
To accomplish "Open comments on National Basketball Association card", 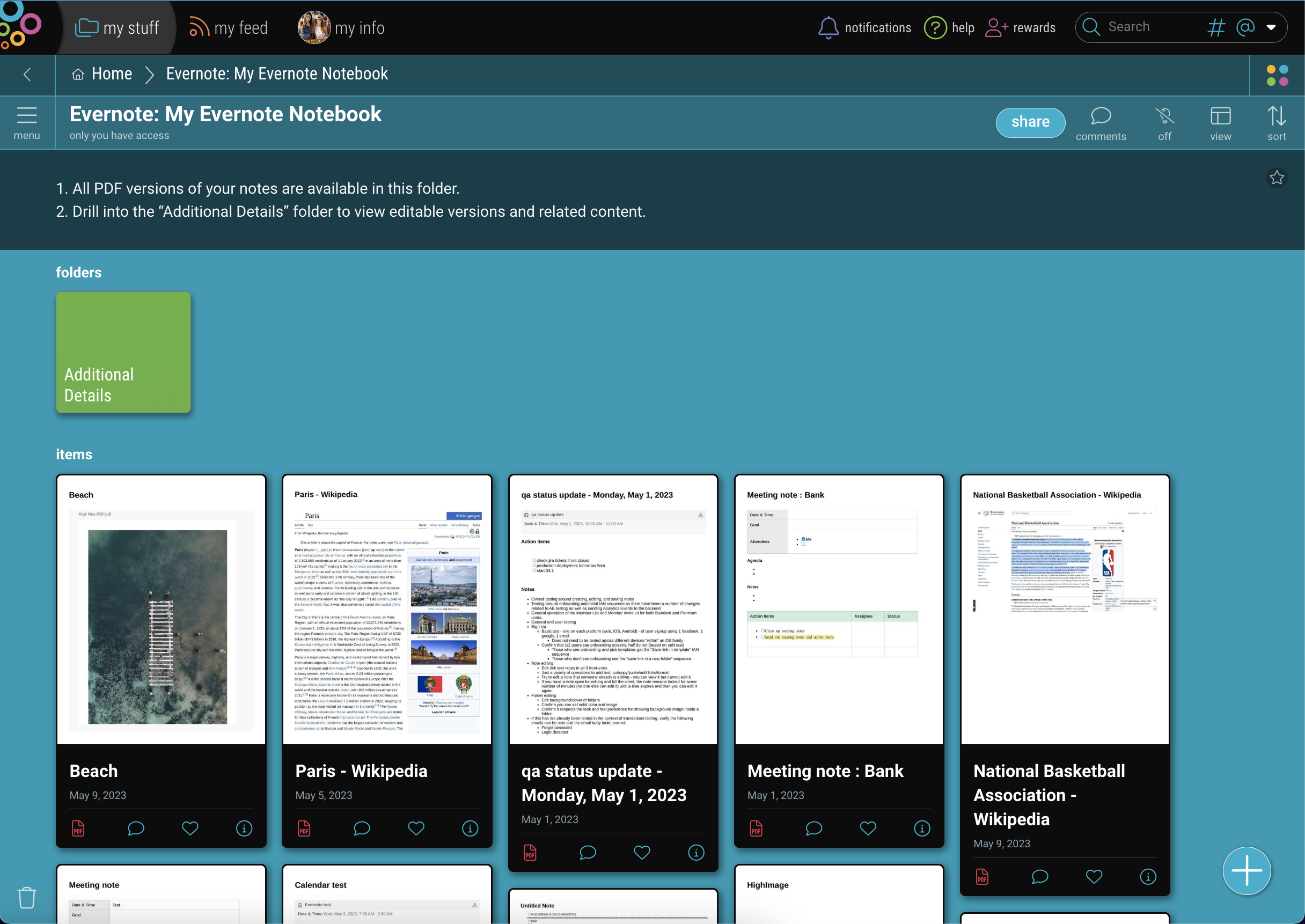I will (1040, 877).
